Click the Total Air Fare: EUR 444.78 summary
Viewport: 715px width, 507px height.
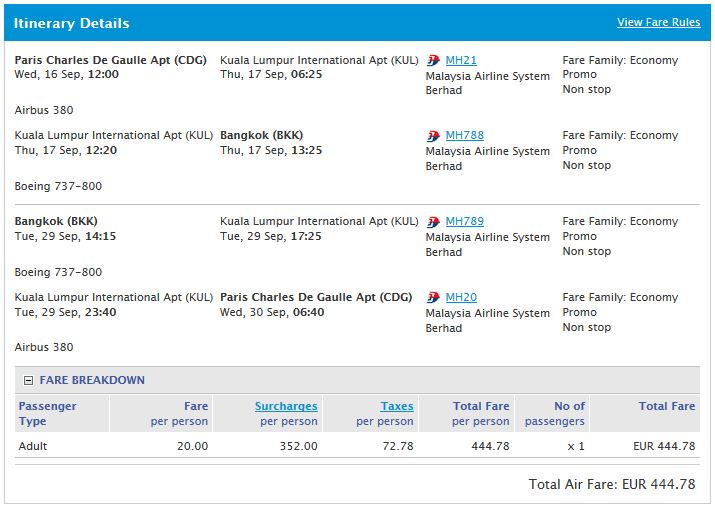(x=612, y=484)
